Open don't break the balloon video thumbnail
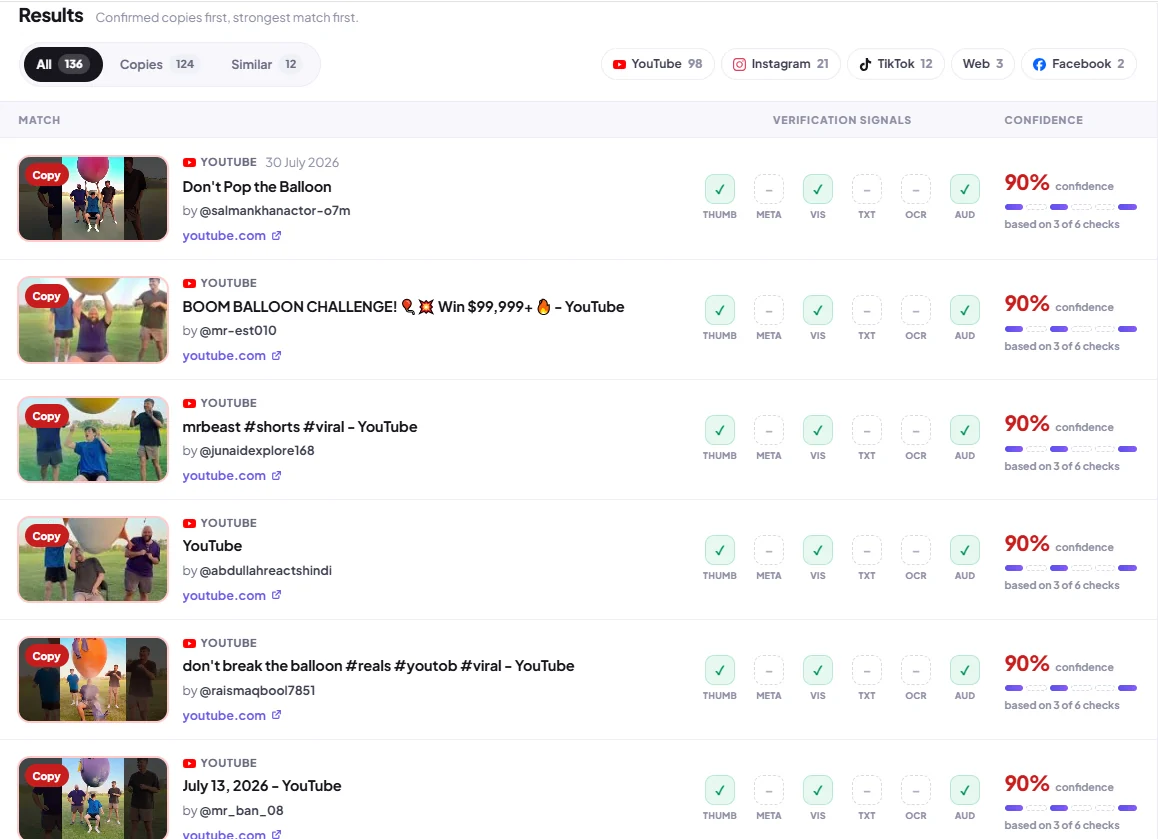Viewport: 1158px width, 839px height. [93, 679]
